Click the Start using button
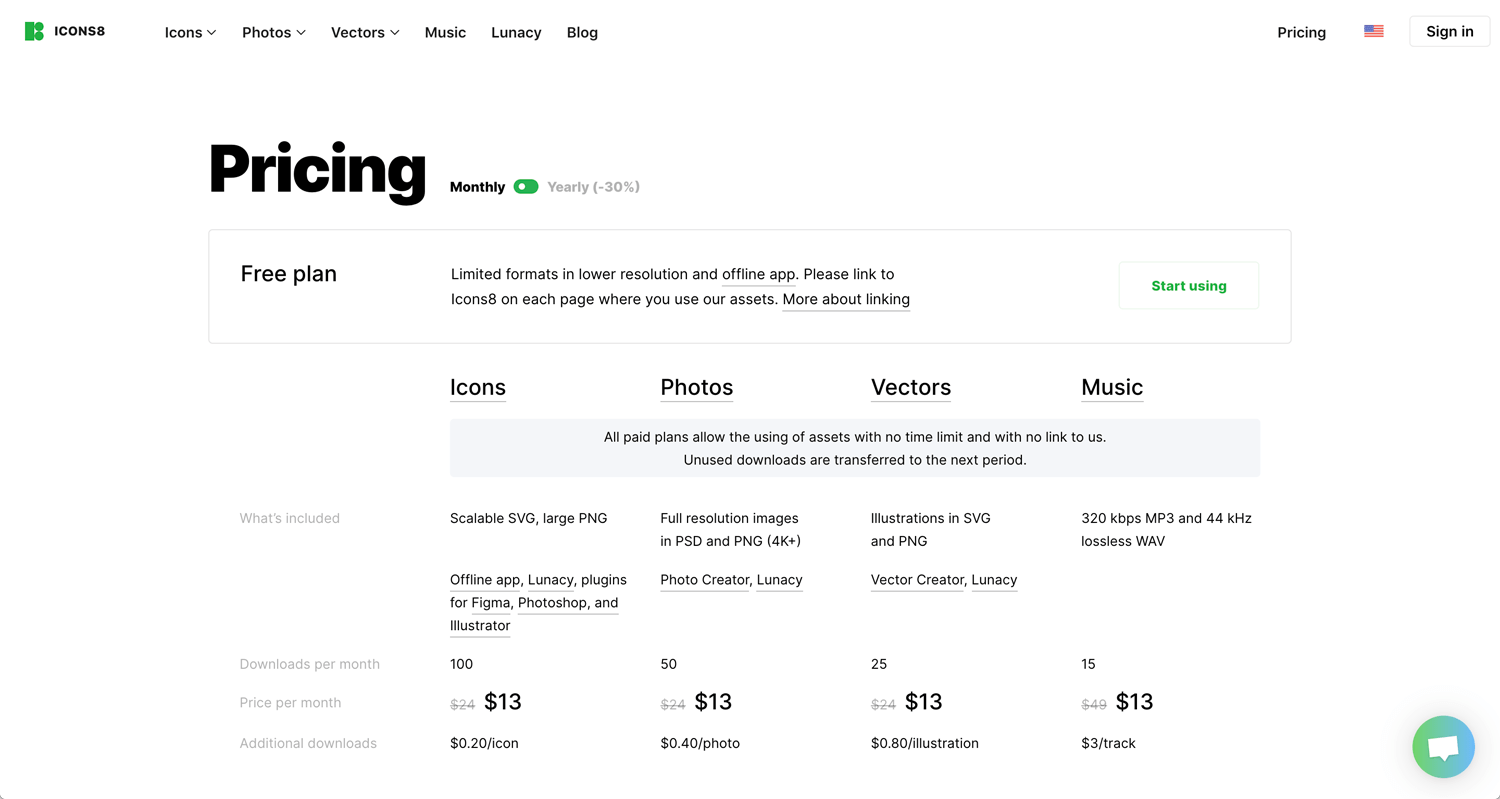This screenshot has height=799, width=1500. 1188,286
